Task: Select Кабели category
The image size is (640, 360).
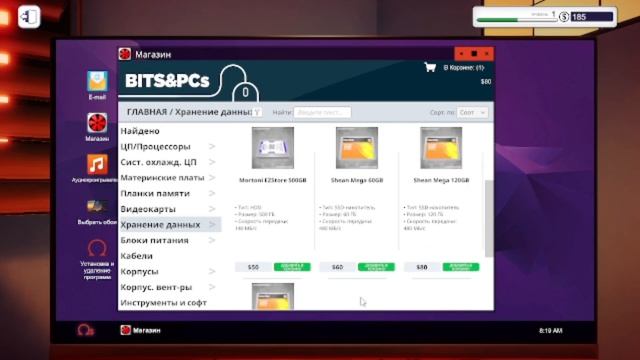Action: click(136, 256)
